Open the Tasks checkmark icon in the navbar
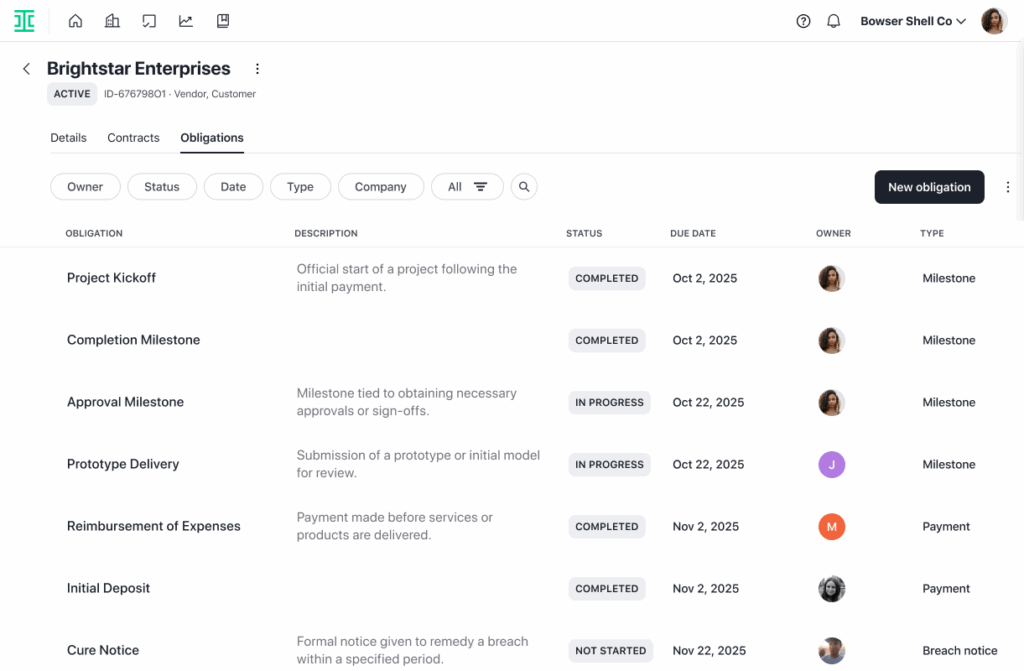The height and width of the screenshot is (671, 1024). click(149, 20)
